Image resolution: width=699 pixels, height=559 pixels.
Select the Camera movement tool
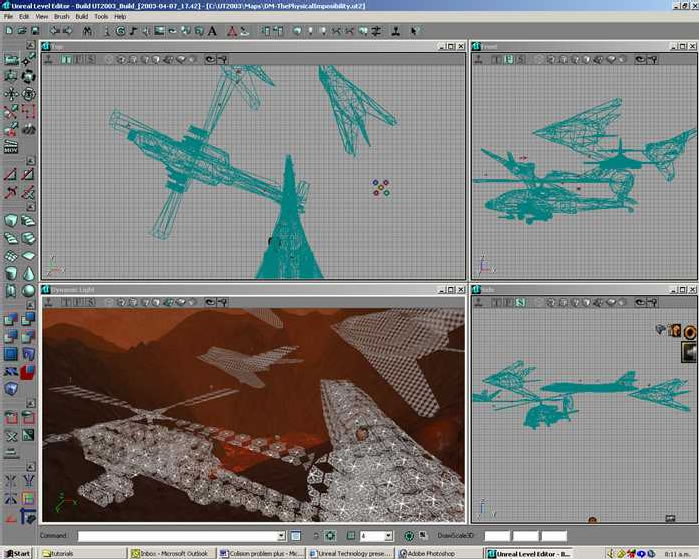tap(11, 59)
